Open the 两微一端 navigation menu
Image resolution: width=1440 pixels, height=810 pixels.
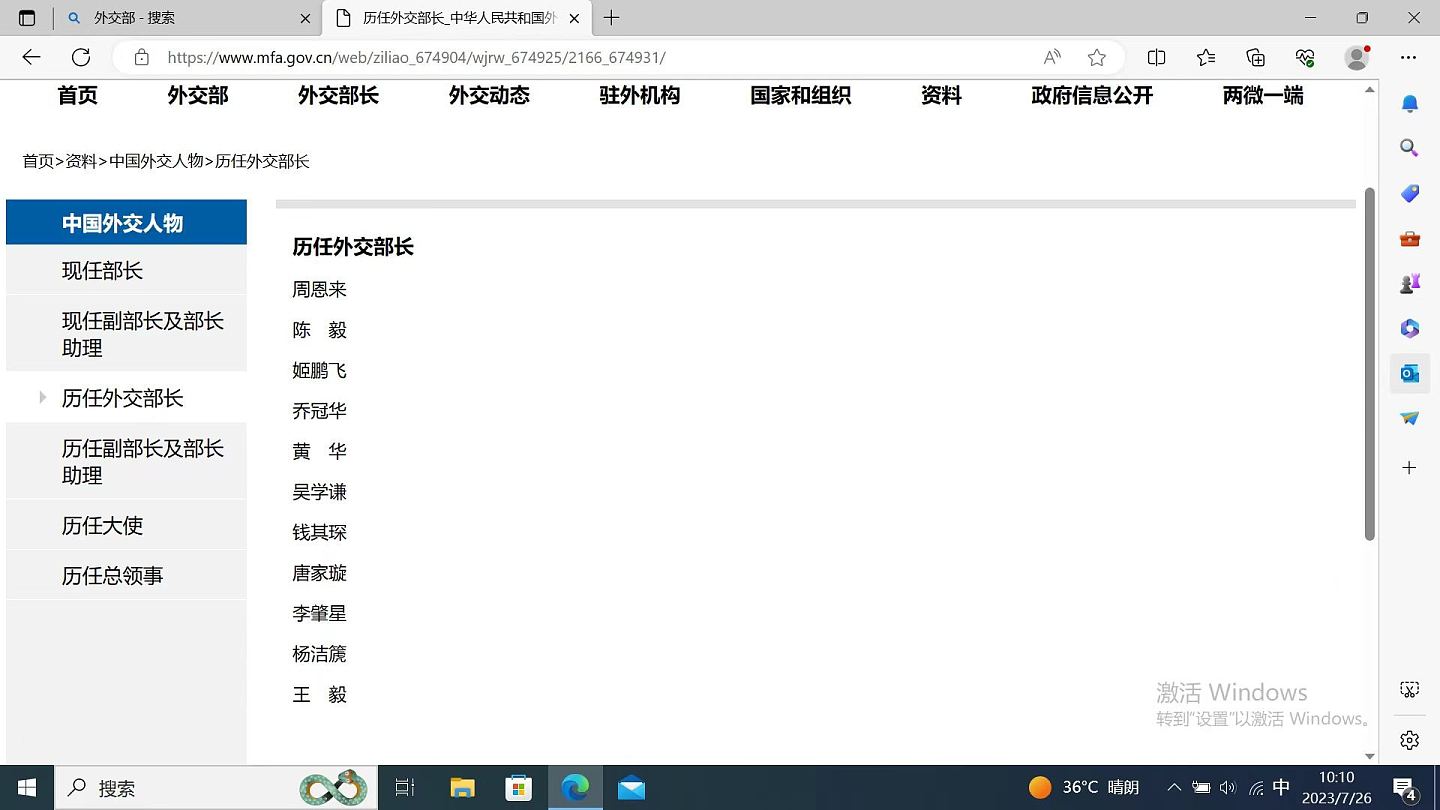click(1263, 96)
